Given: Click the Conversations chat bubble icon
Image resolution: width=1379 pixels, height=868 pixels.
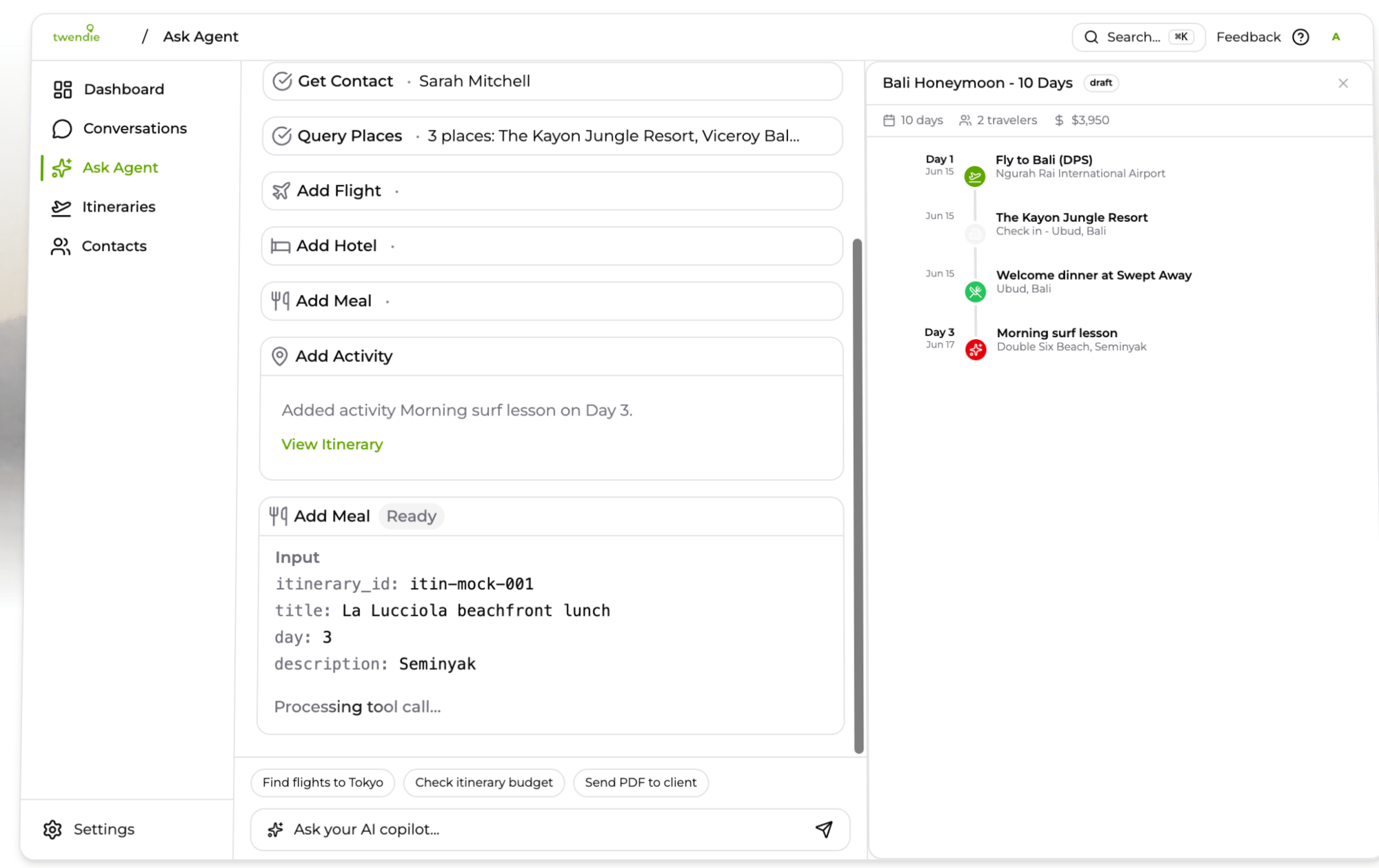Looking at the screenshot, I should coord(62,128).
